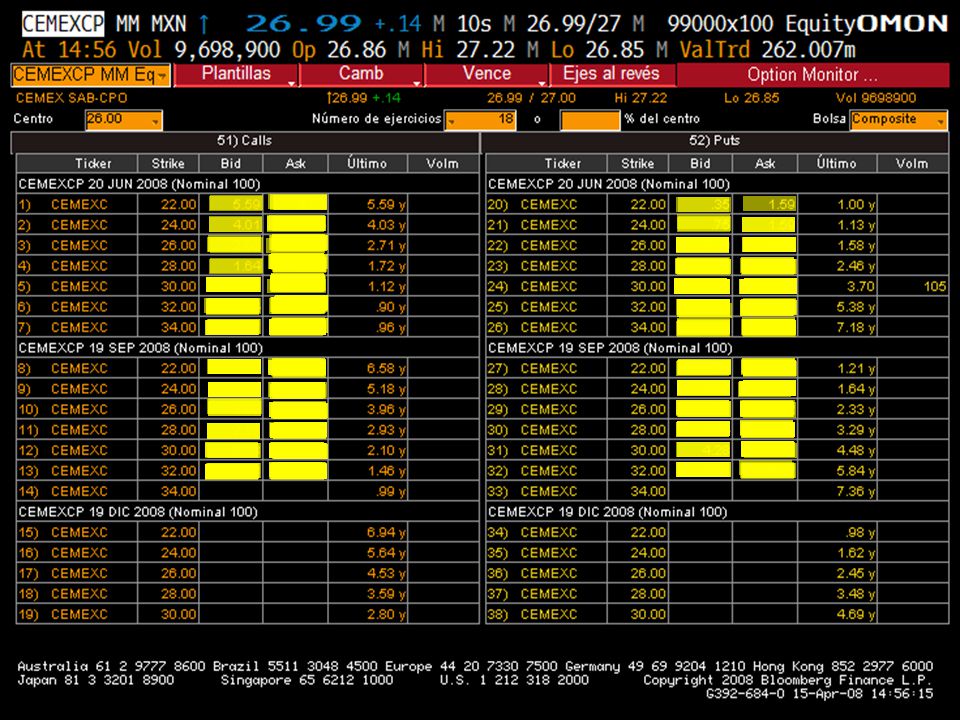Click the Ask column header under Puts
Screen dimensions: 960x720
[765, 163]
